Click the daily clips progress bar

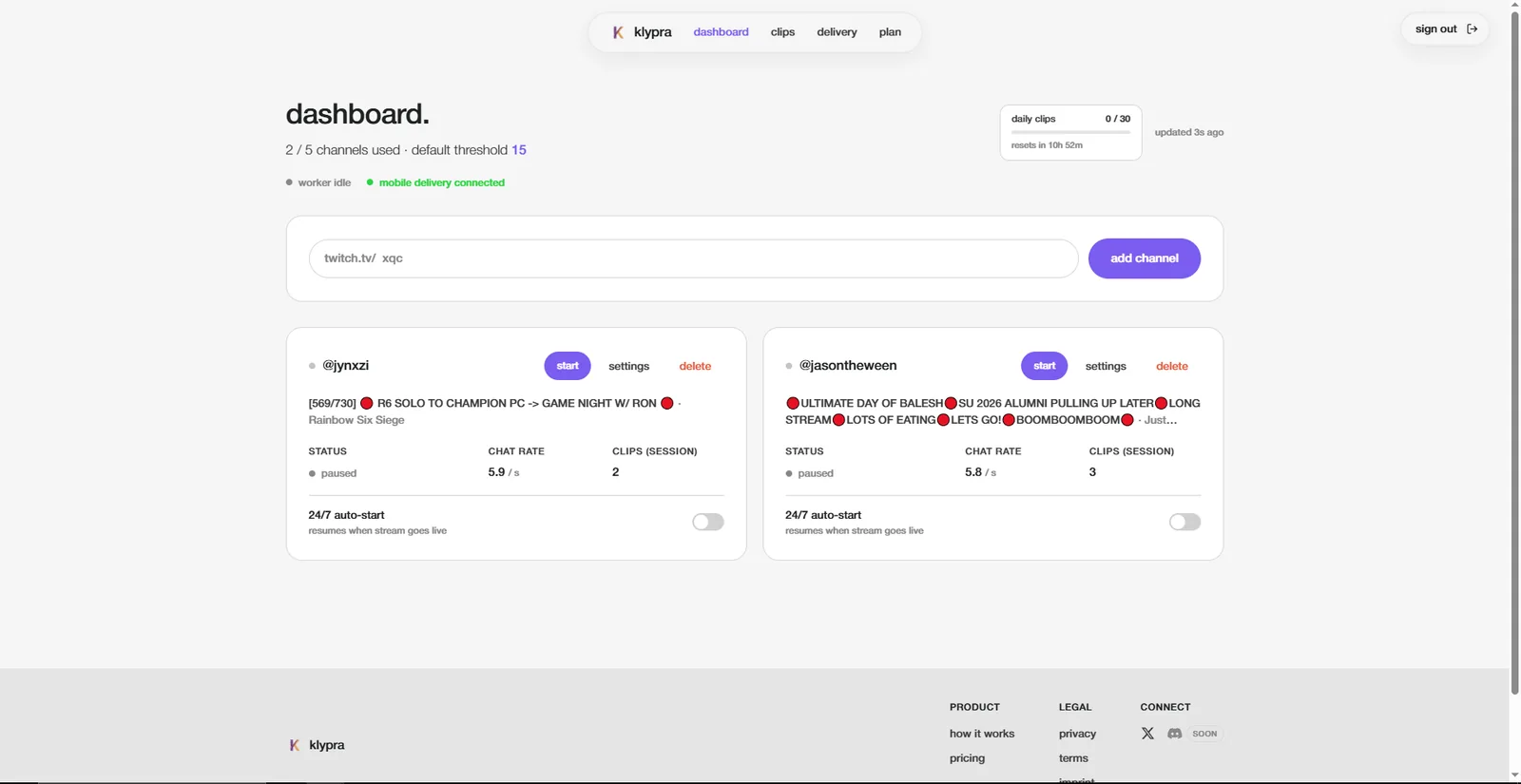pos(1070,132)
